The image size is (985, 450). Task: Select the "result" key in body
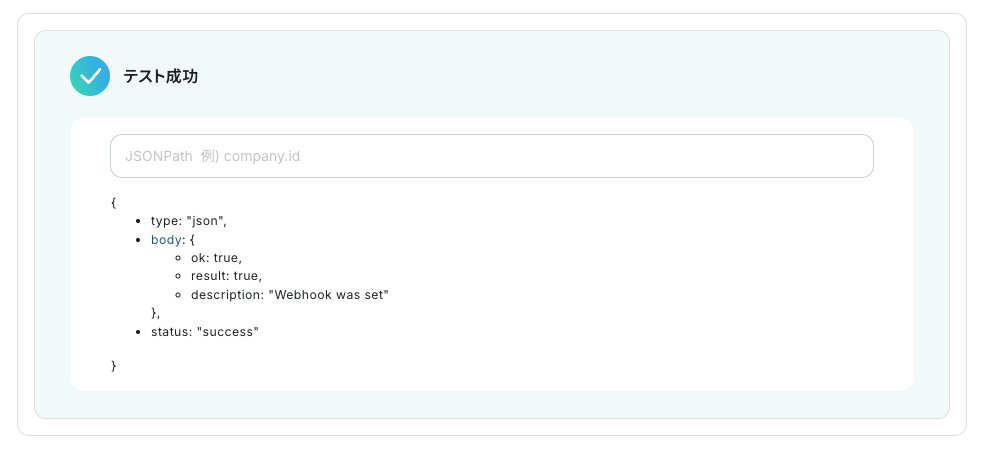209,276
